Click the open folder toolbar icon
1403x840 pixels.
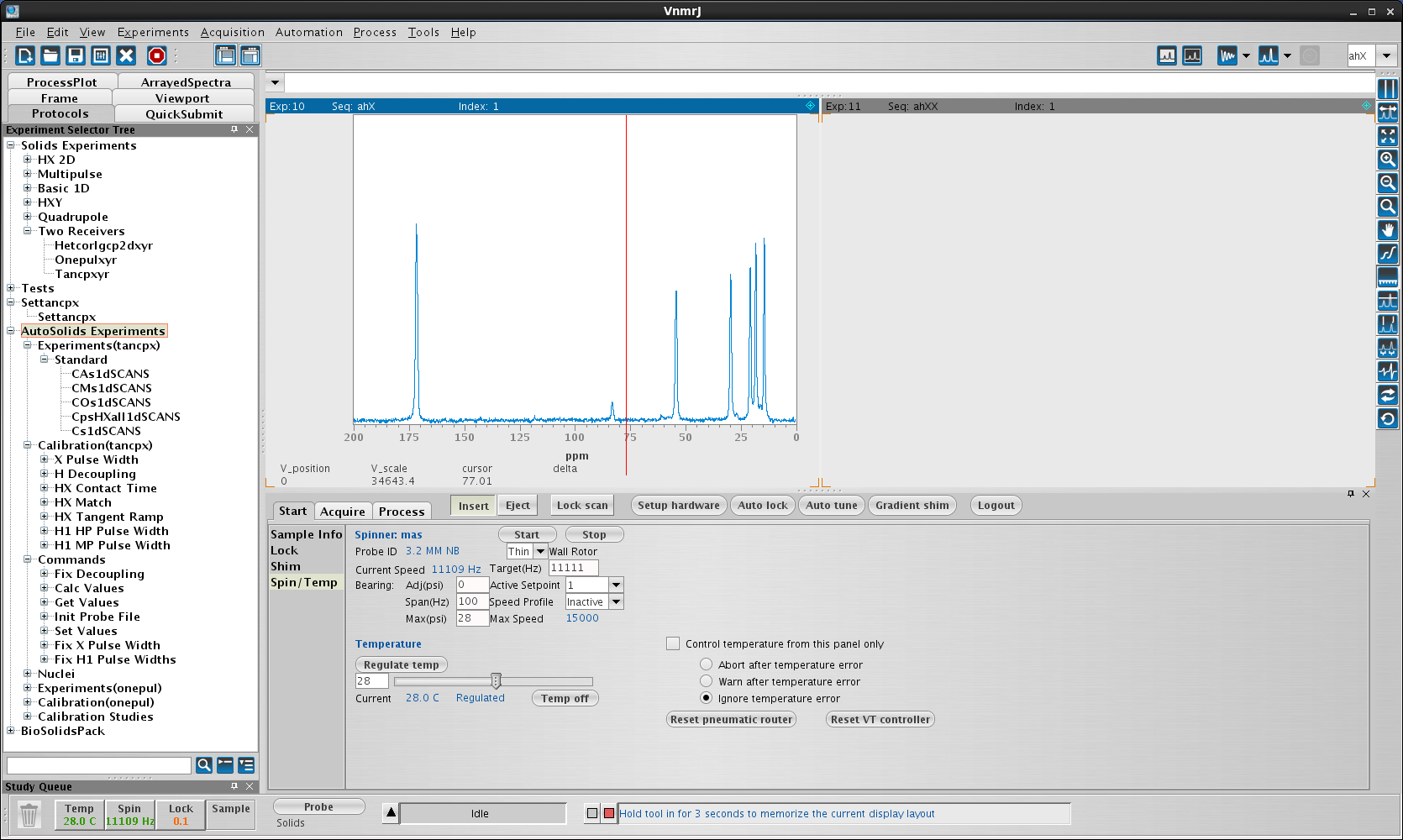point(50,55)
